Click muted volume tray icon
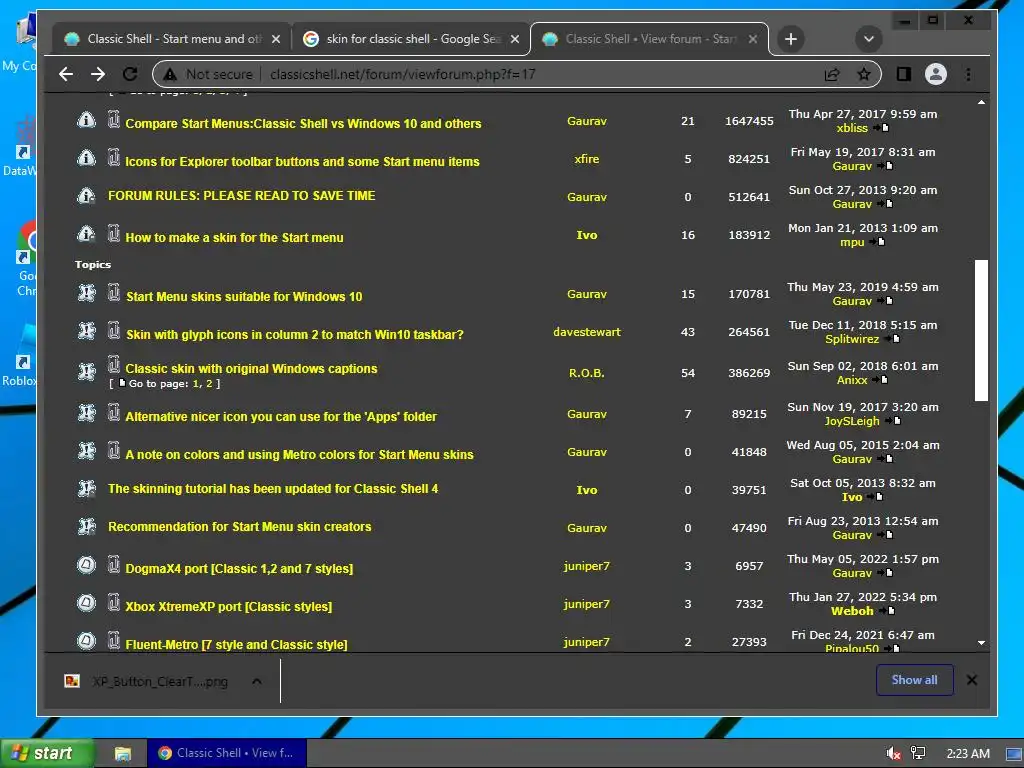 click(x=893, y=754)
